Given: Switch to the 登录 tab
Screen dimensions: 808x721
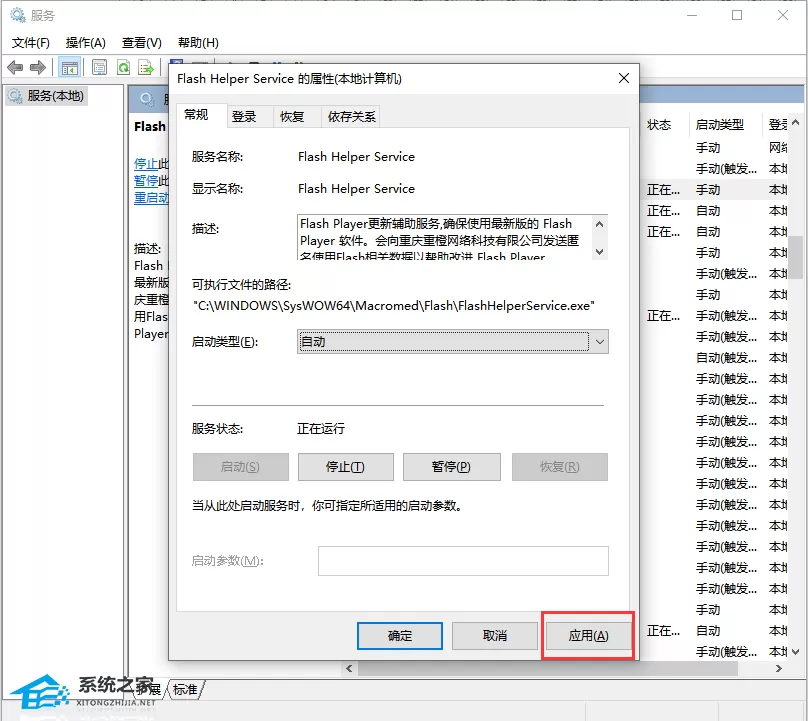Looking at the screenshot, I should 244,117.
